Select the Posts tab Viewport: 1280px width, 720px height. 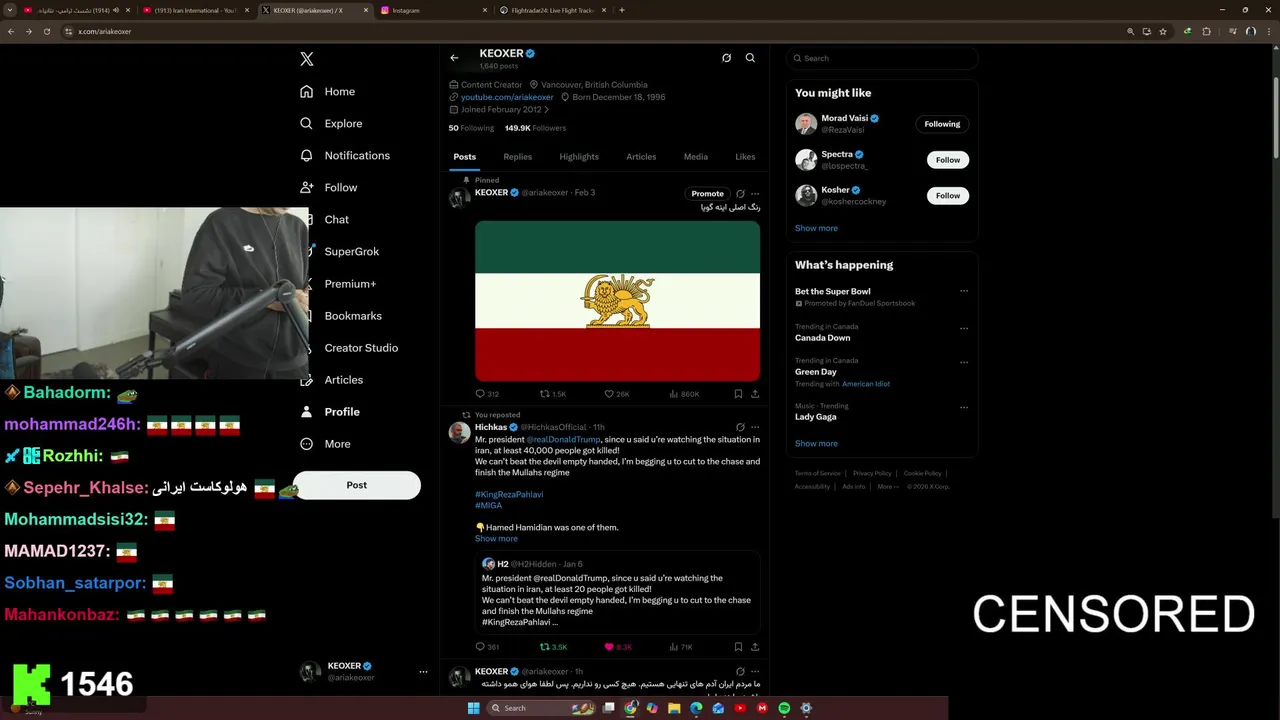click(x=465, y=157)
